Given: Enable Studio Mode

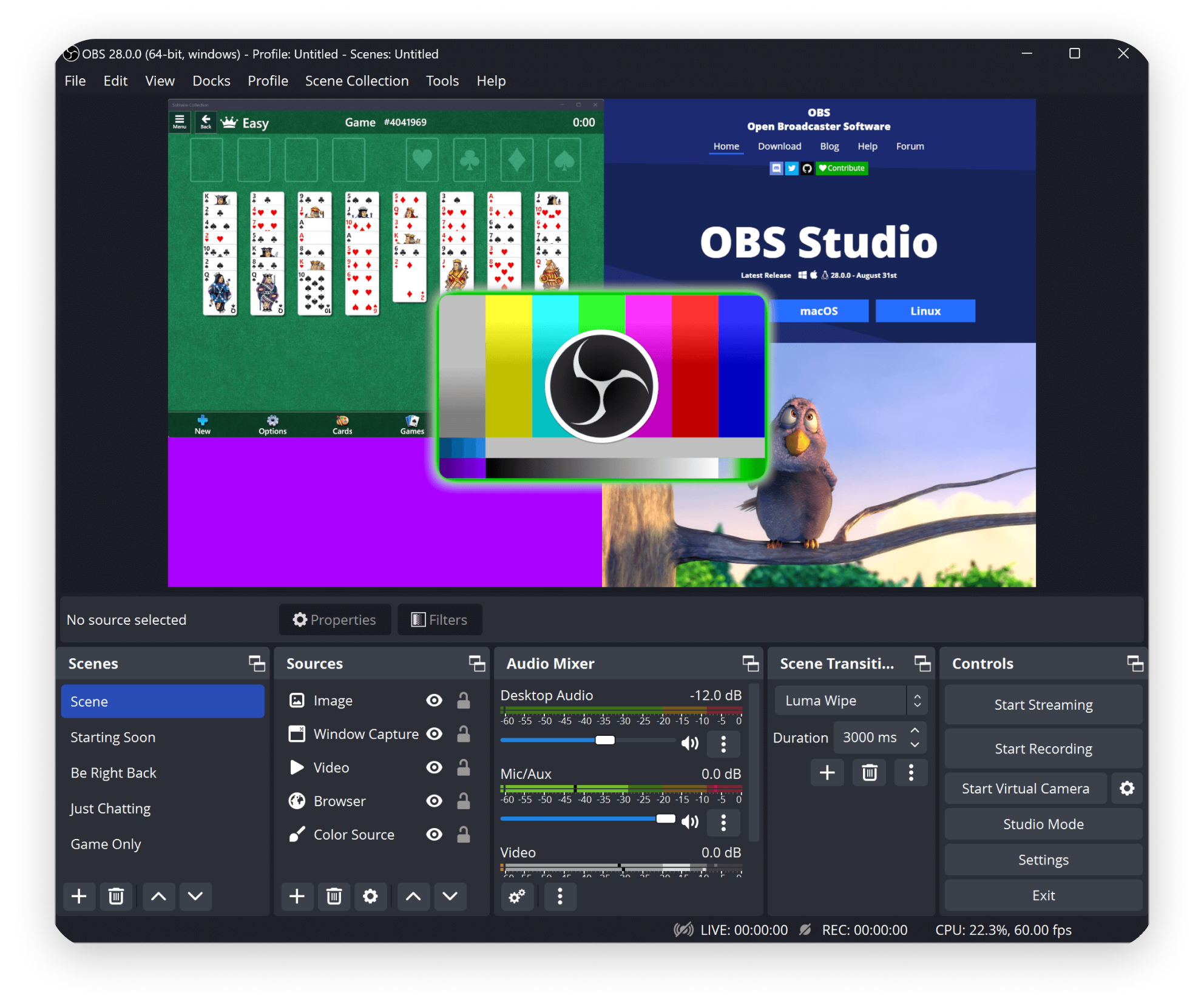Looking at the screenshot, I should [x=1043, y=824].
